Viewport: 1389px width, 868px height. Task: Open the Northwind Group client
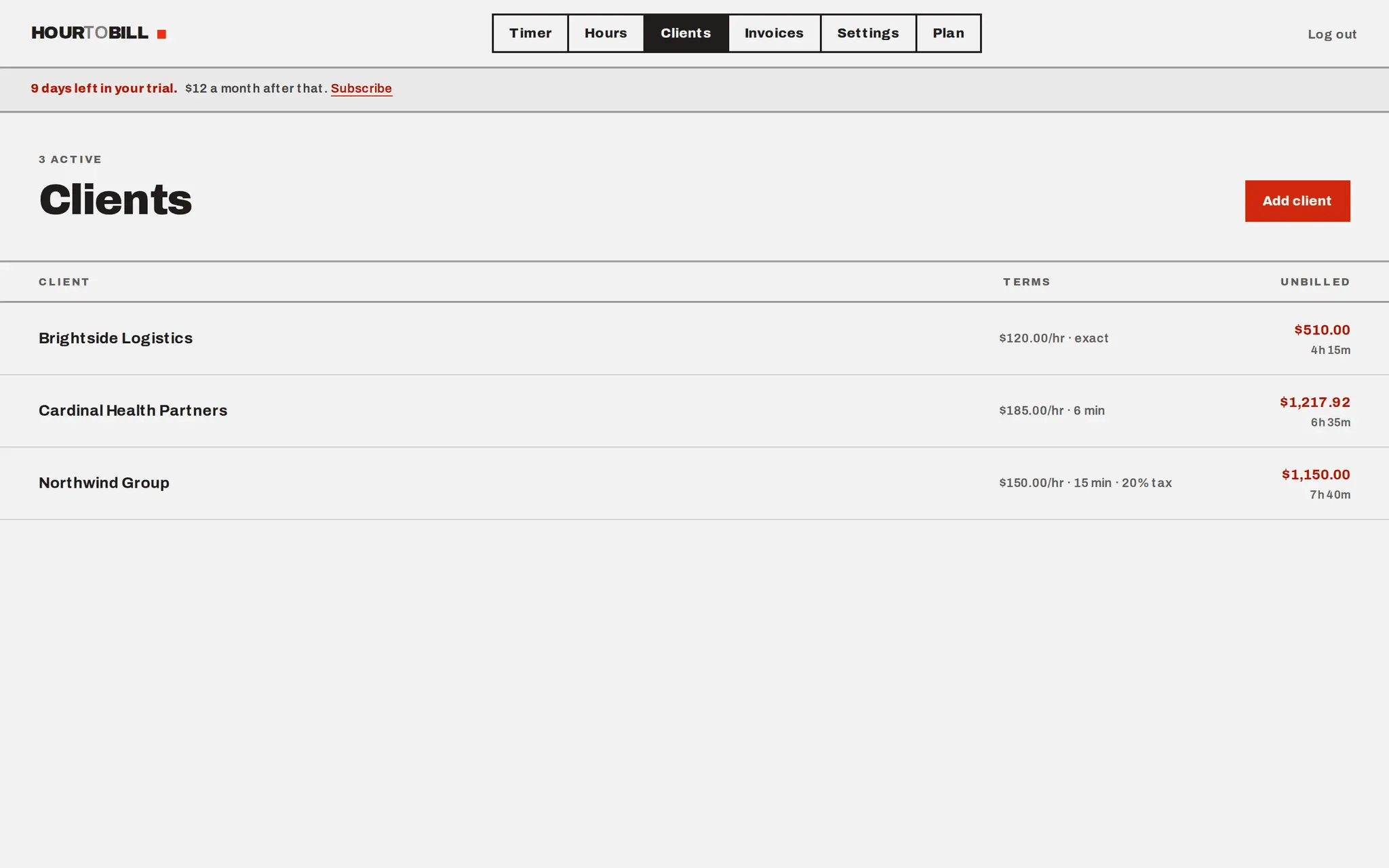click(x=104, y=483)
